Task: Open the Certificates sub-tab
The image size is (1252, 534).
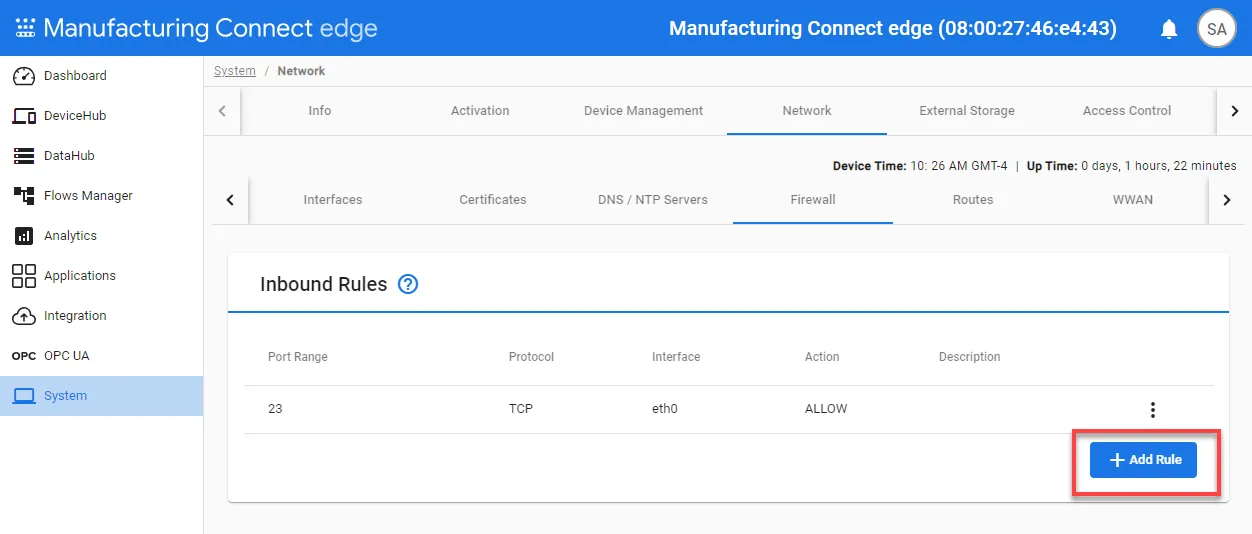Action: (493, 200)
